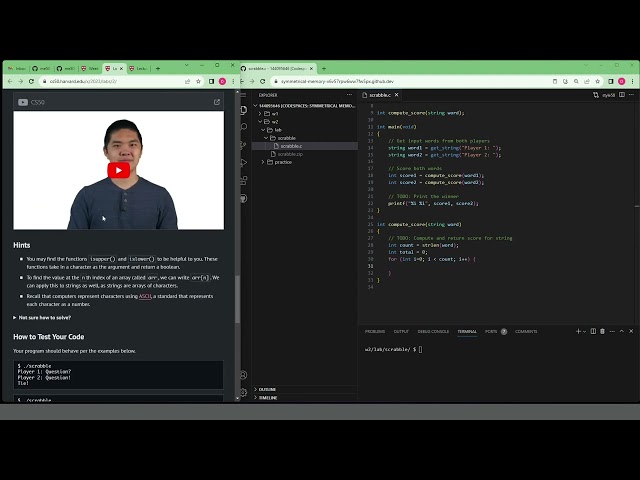Bookmark the CS50 page with the star icon
The width and height of the screenshot is (640, 480).
coord(198,81)
